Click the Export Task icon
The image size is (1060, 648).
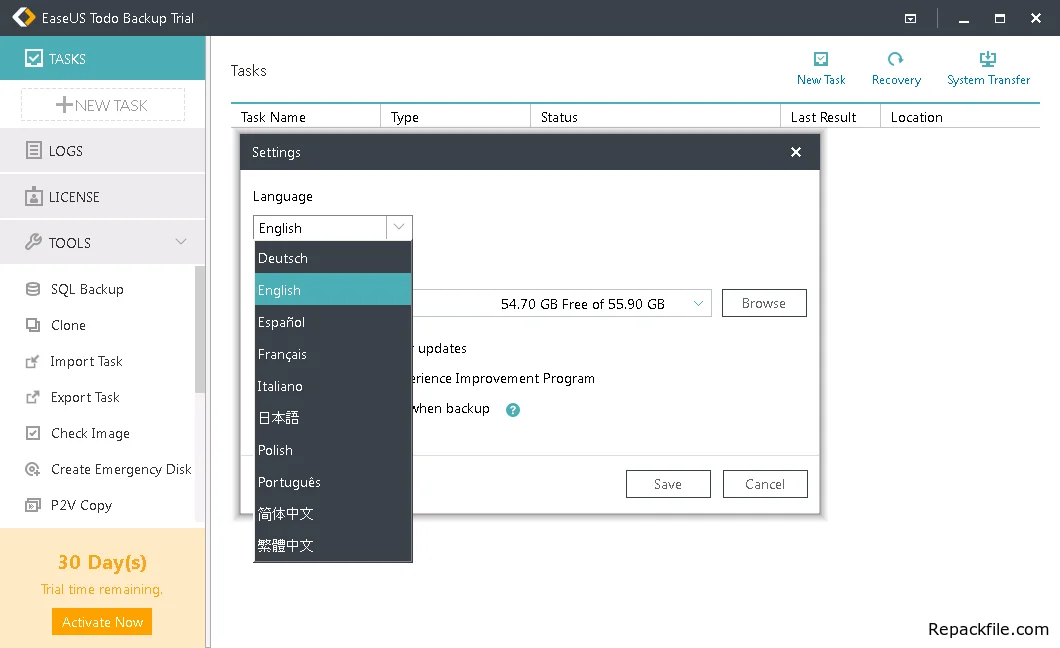pyautogui.click(x=32, y=397)
